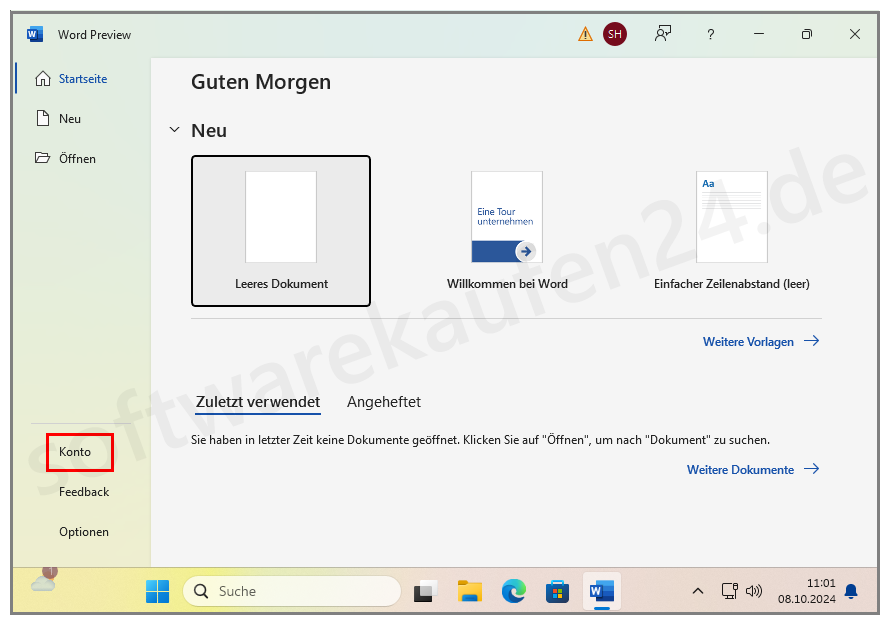Screen dimensions: 890x625
Task: Open the Öffnen folder icon in sidebar
Action: 44,158
